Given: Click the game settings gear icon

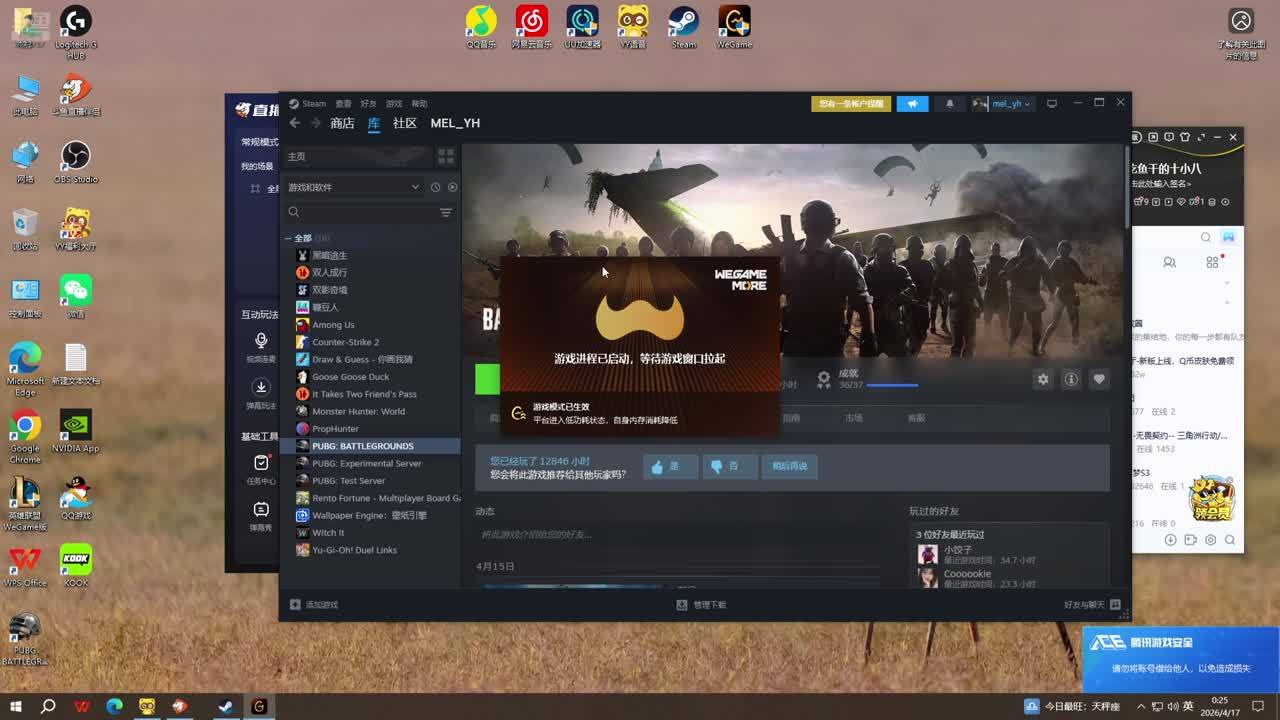Looking at the screenshot, I should tap(1043, 379).
